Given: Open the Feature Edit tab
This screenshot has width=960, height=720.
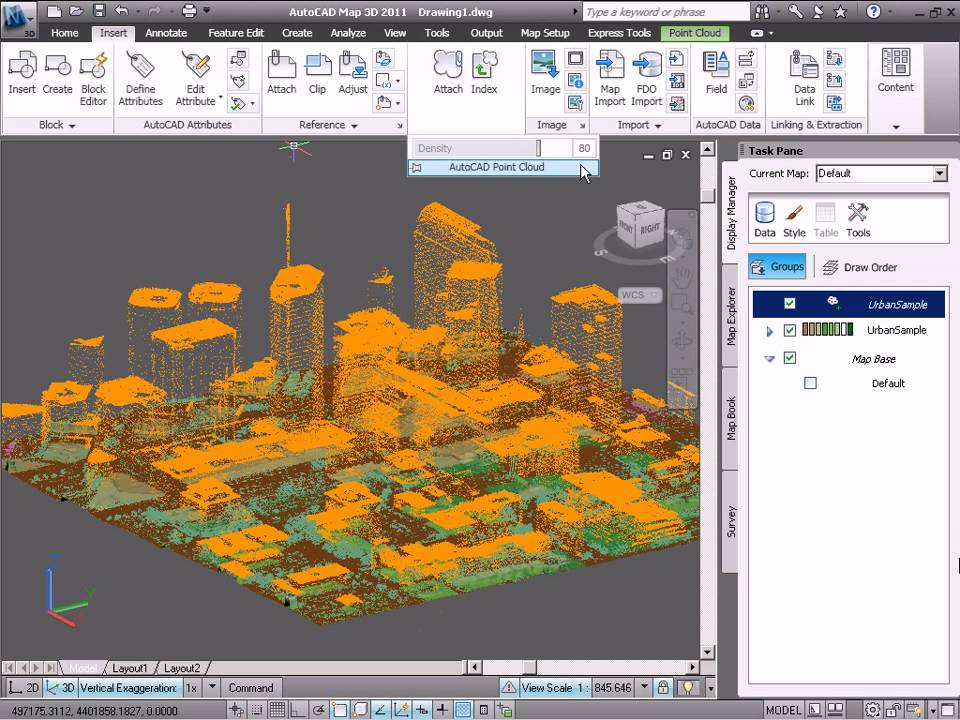Looking at the screenshot, I should (x=236, y=33).
